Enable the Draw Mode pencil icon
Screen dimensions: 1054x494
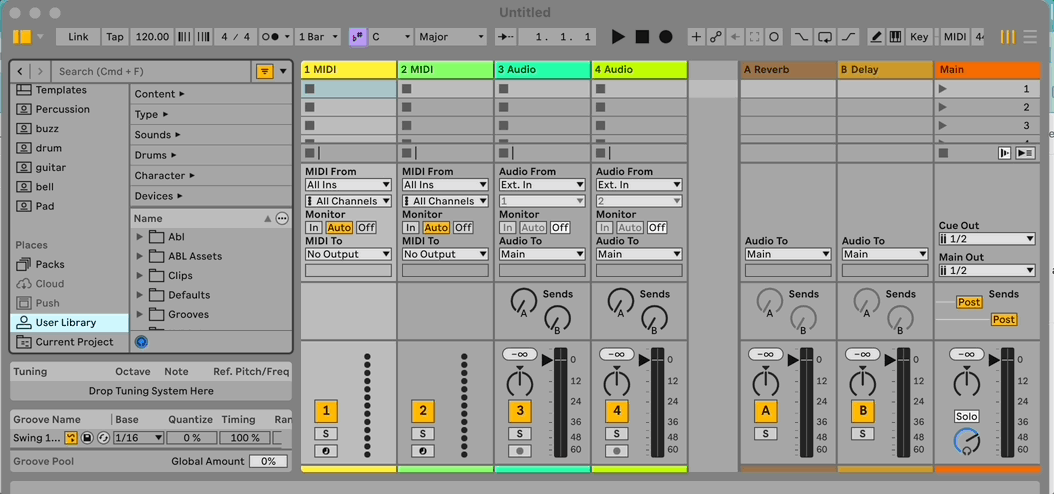(876, 37)
